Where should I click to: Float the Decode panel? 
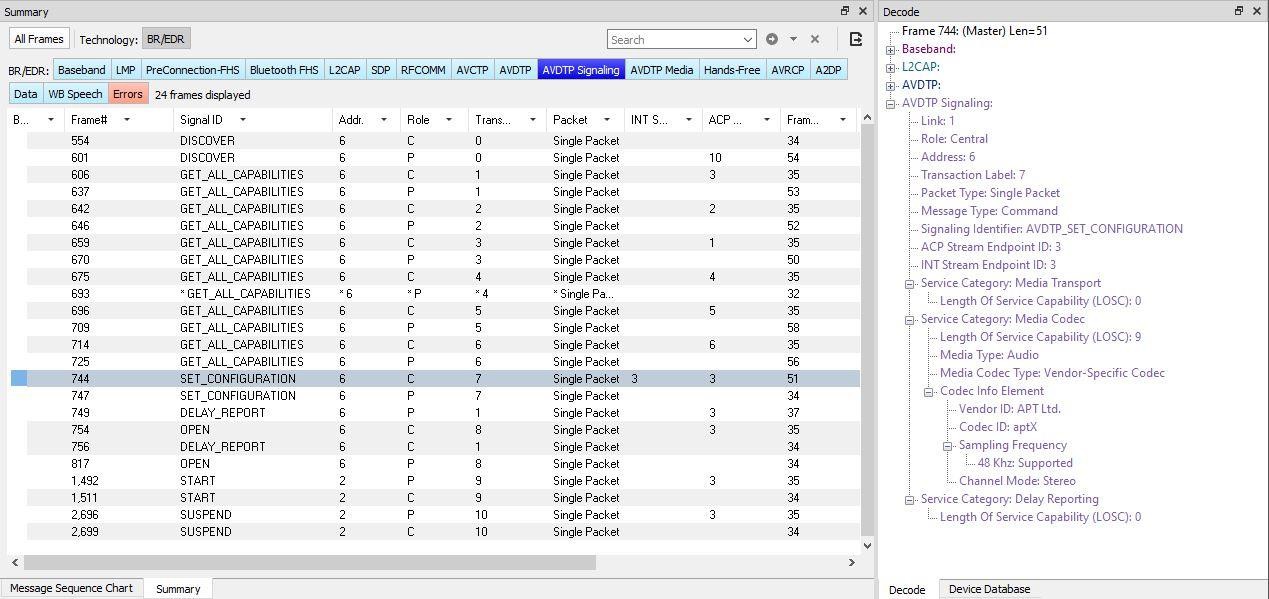pos(1239,11)
